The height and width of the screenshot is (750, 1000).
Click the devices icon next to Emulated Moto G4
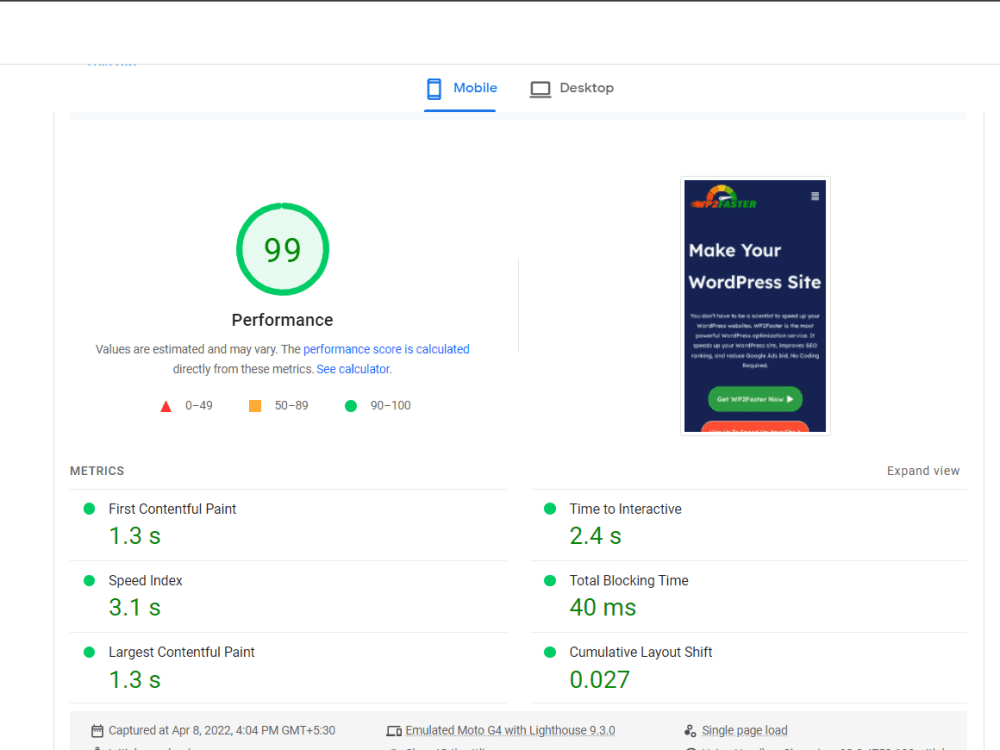coord(394,731)
